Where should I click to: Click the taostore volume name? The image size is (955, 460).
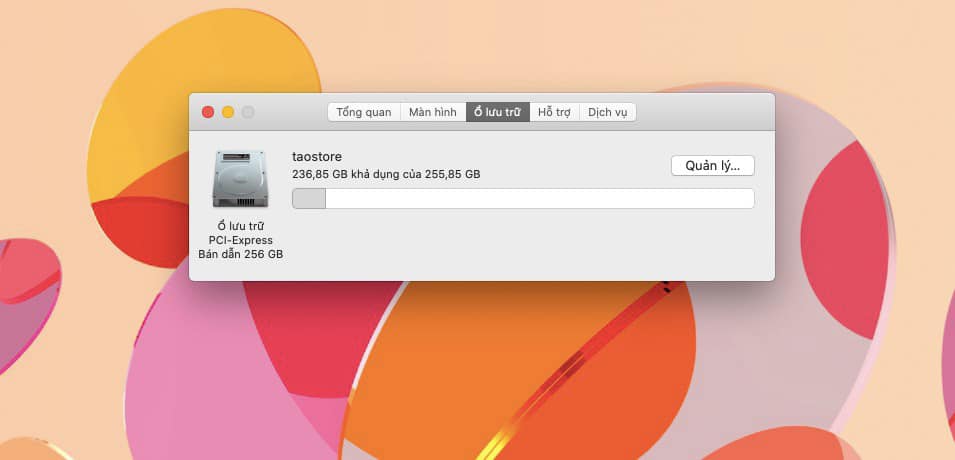317,156
